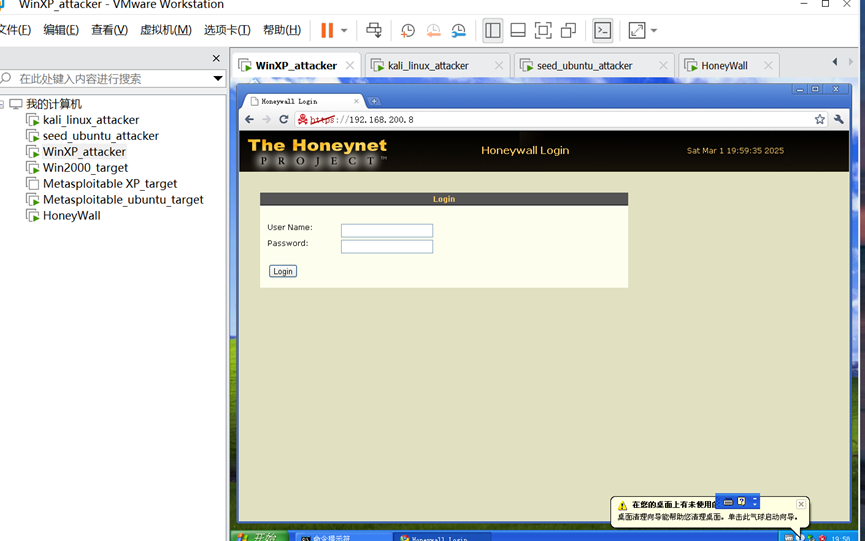865x541 pixels.
Task: Open the 查看(V) menu
Action: pyautogui.click(x=109, y=30)
